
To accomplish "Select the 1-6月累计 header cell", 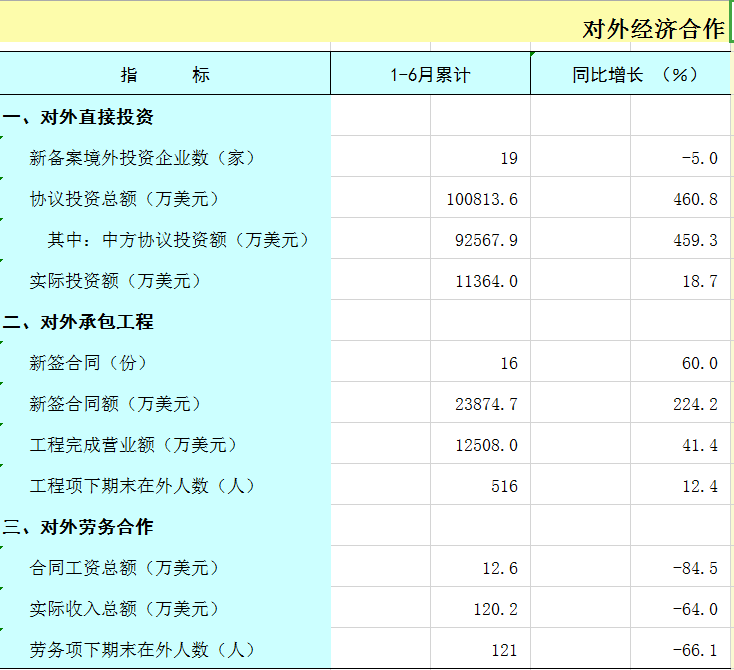I will point(430,75).
